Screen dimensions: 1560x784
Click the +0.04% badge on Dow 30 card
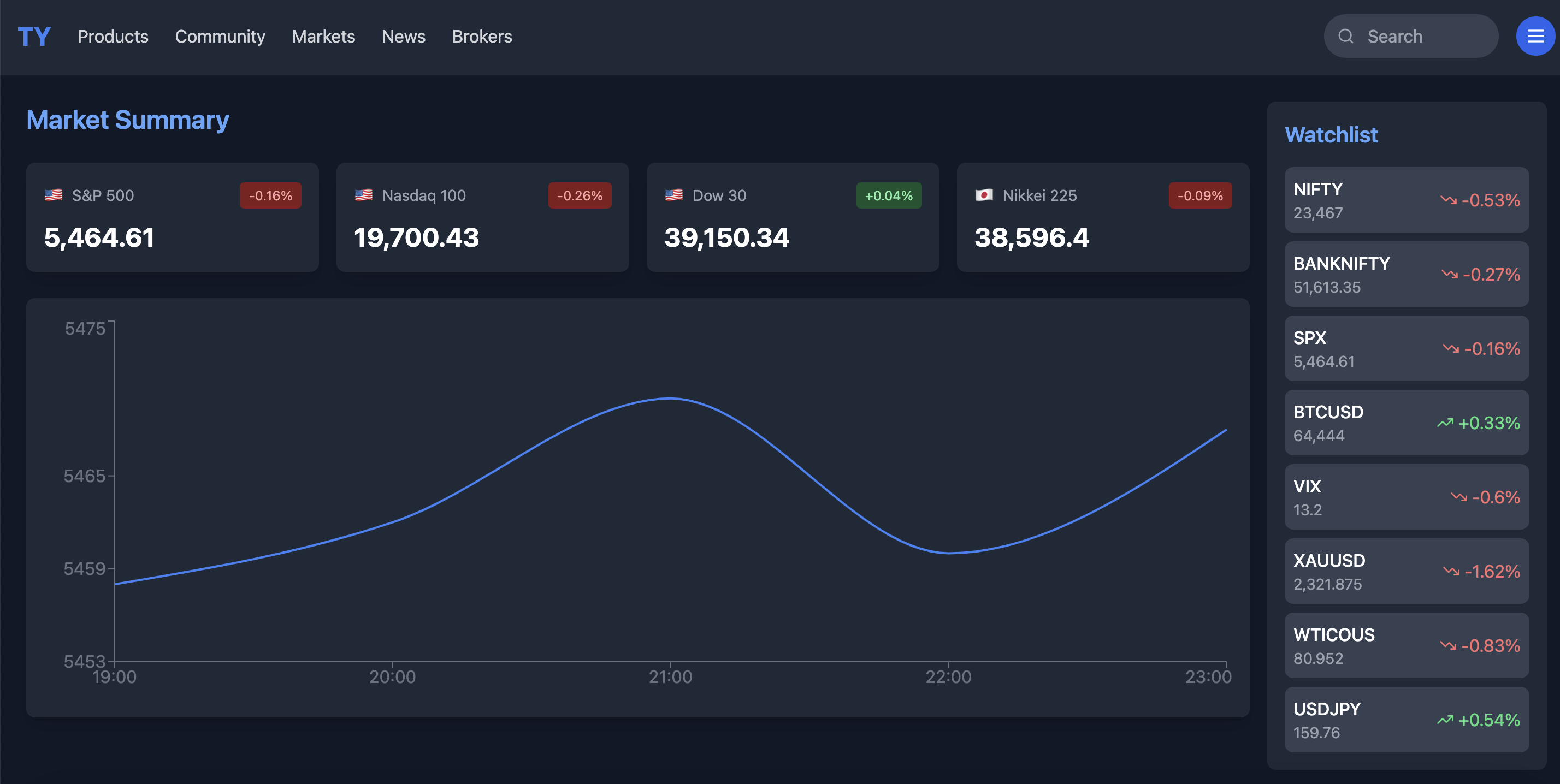888,195
